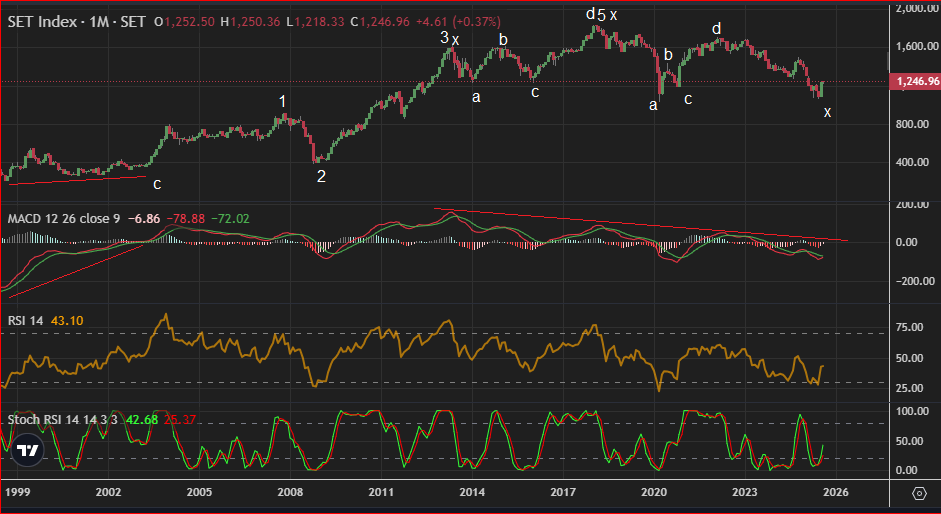Select the wave label '2' on the chart
The image size is (941, 514).
(x=321, y=177)
